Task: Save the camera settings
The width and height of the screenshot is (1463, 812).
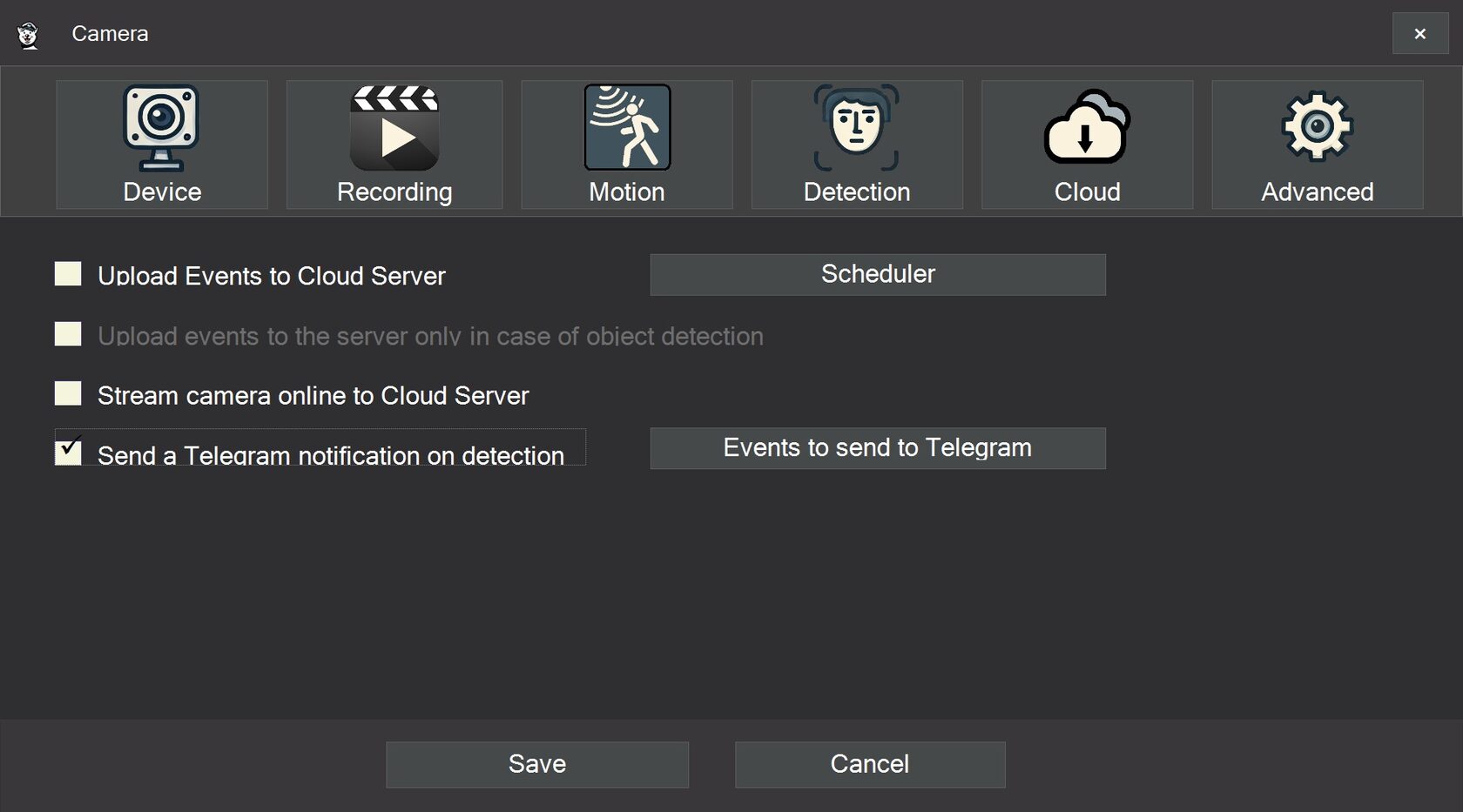Action: pos(537,764)
